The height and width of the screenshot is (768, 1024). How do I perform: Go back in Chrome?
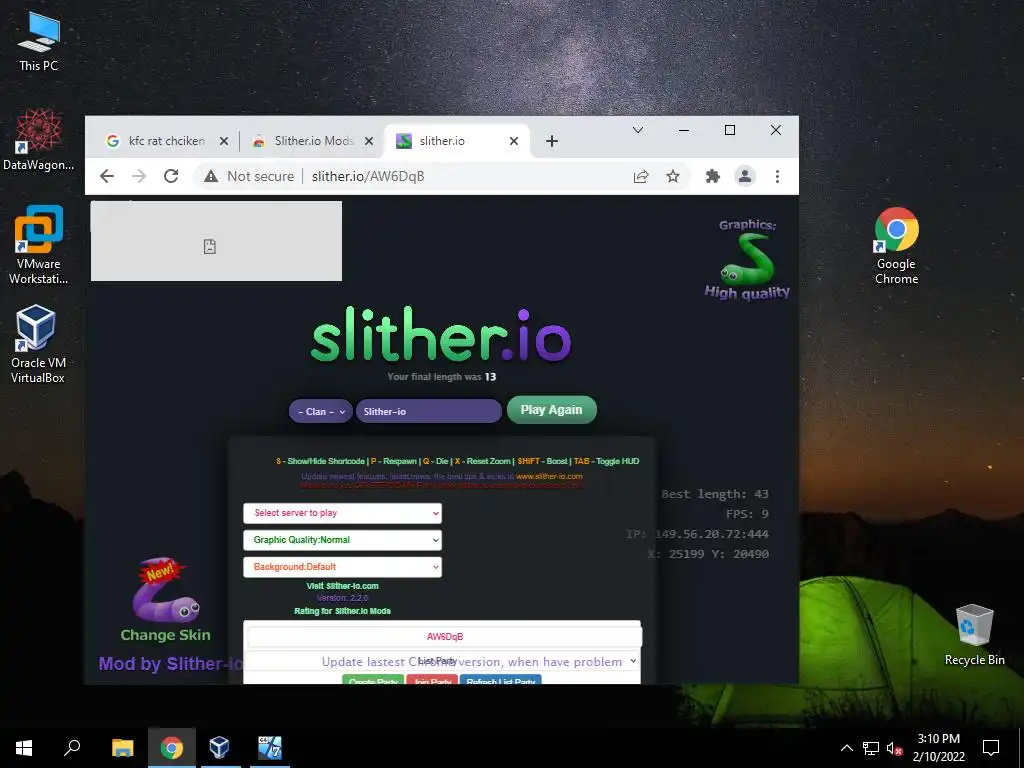tap(107, 176)
